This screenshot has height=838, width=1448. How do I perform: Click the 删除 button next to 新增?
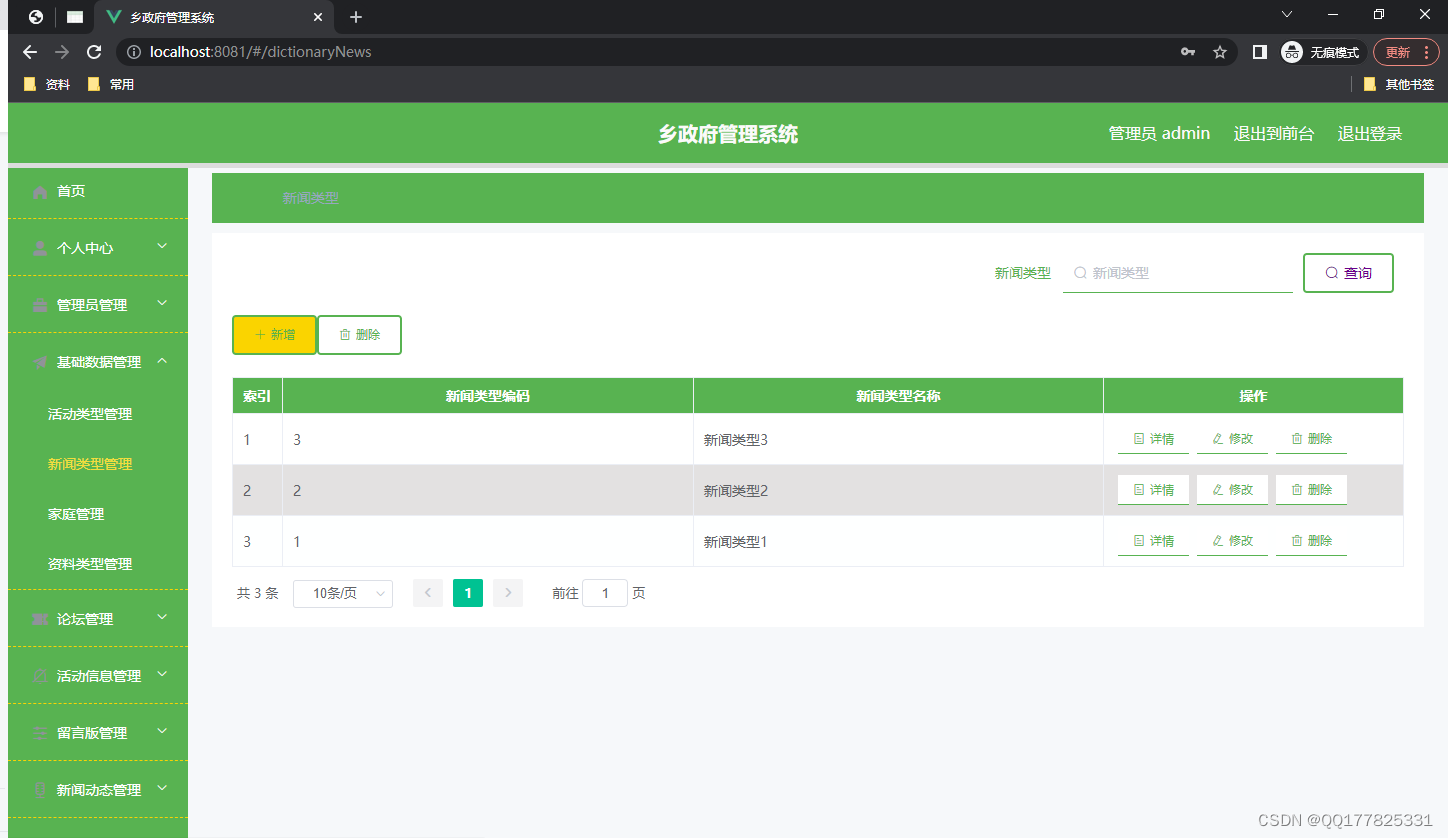coord(360,335)
